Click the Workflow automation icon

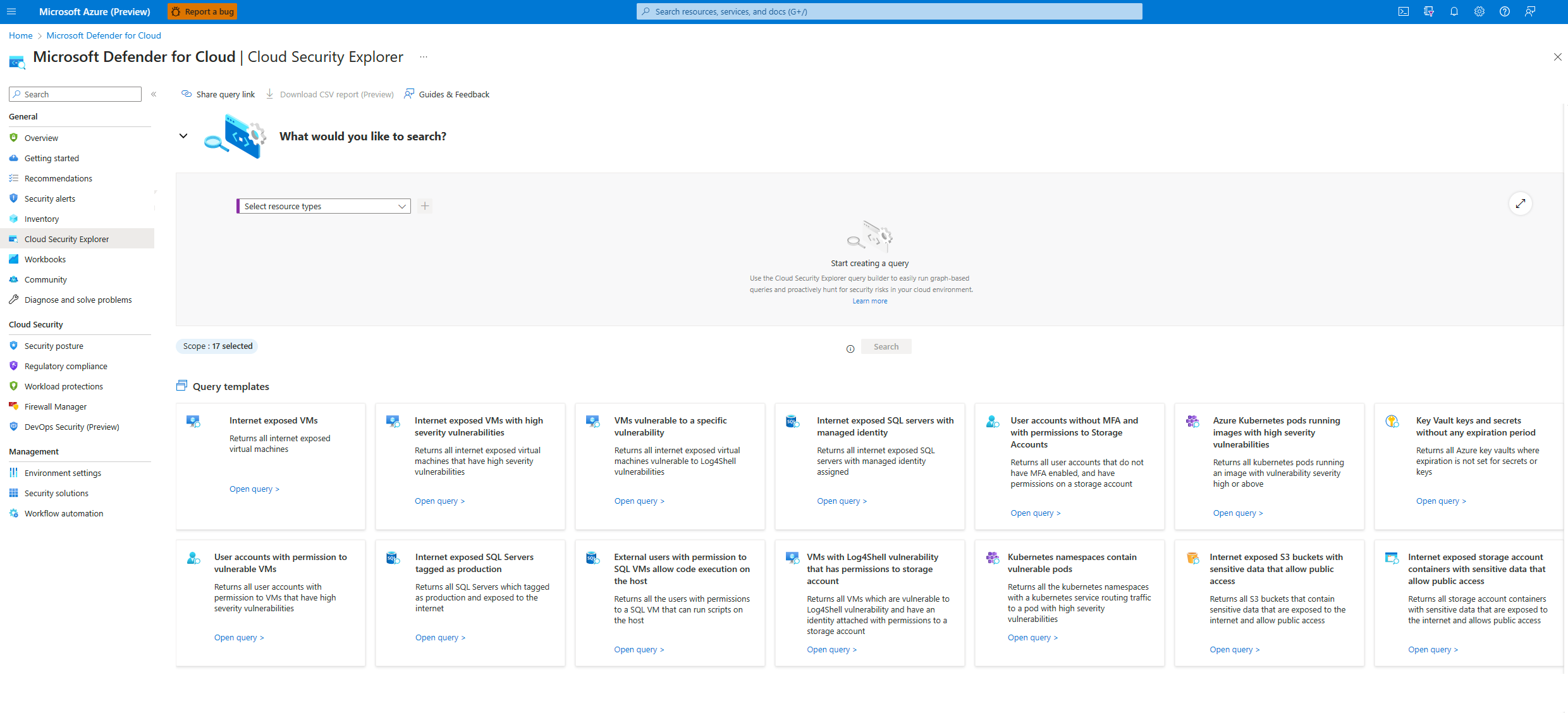click(x=14, y=513)
